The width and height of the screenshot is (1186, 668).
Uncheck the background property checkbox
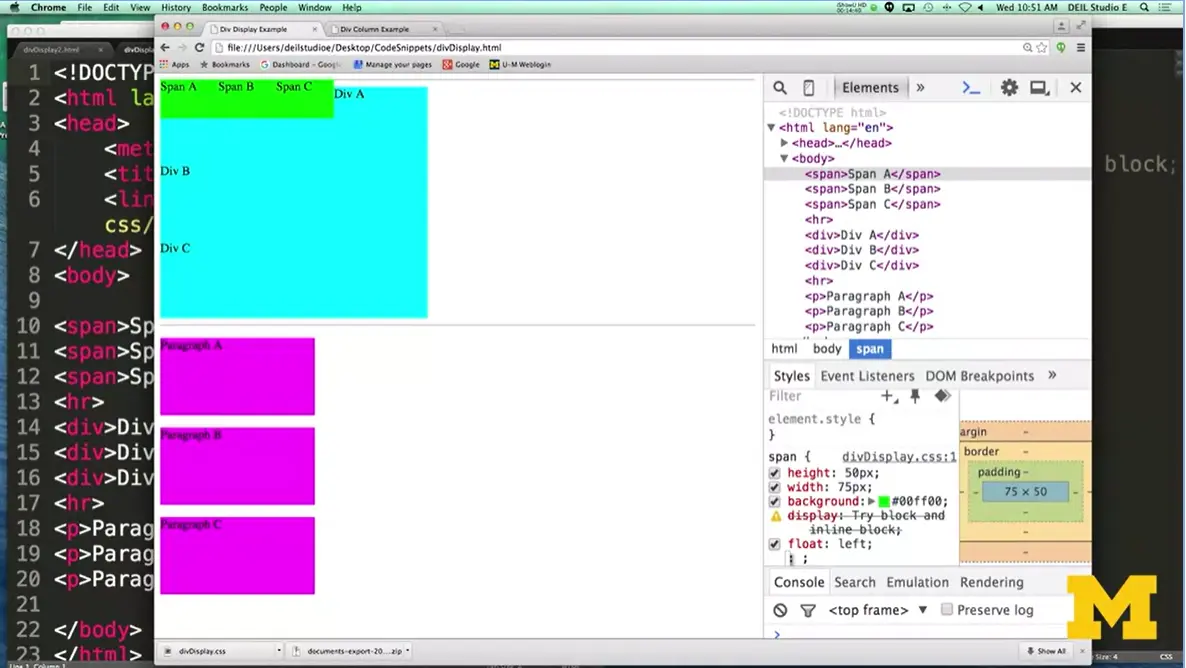click(775, 502)
